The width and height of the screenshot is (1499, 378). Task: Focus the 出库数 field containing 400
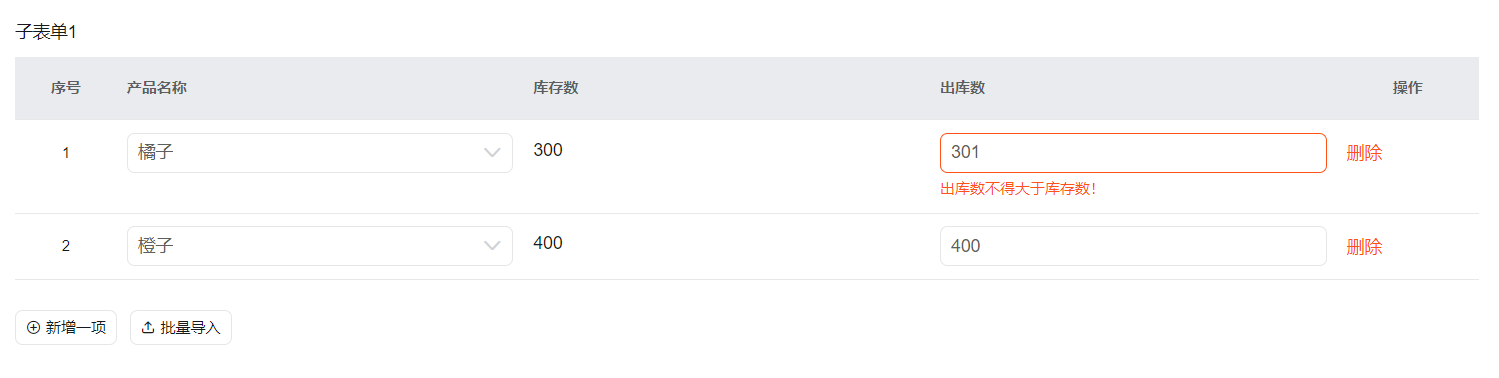(1133, 246)
